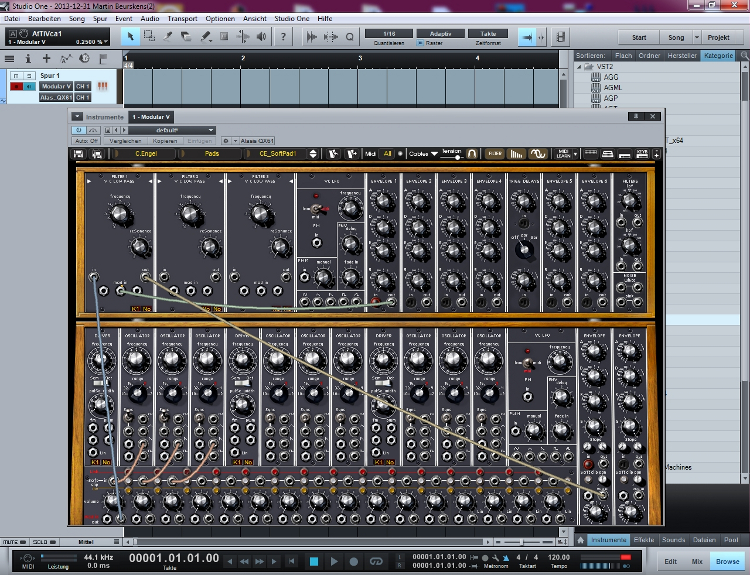Open the Transport menu
Viewport: 750px width, 575px height.
click(182, 19)
